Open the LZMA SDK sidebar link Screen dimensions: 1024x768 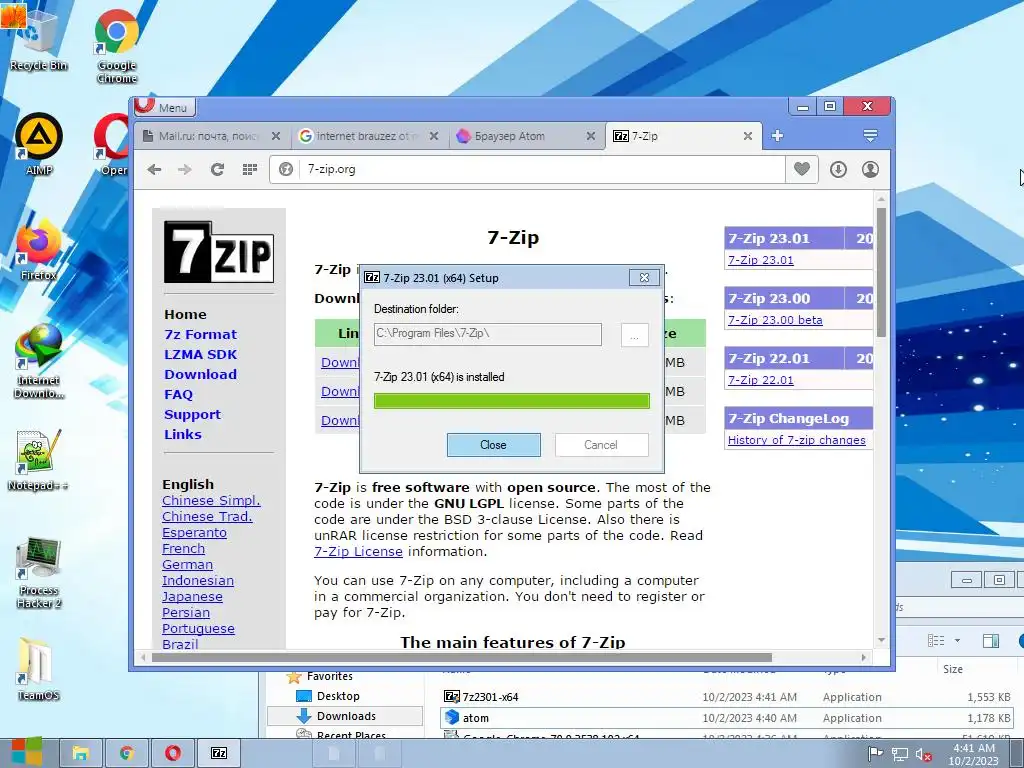[200, 355]
